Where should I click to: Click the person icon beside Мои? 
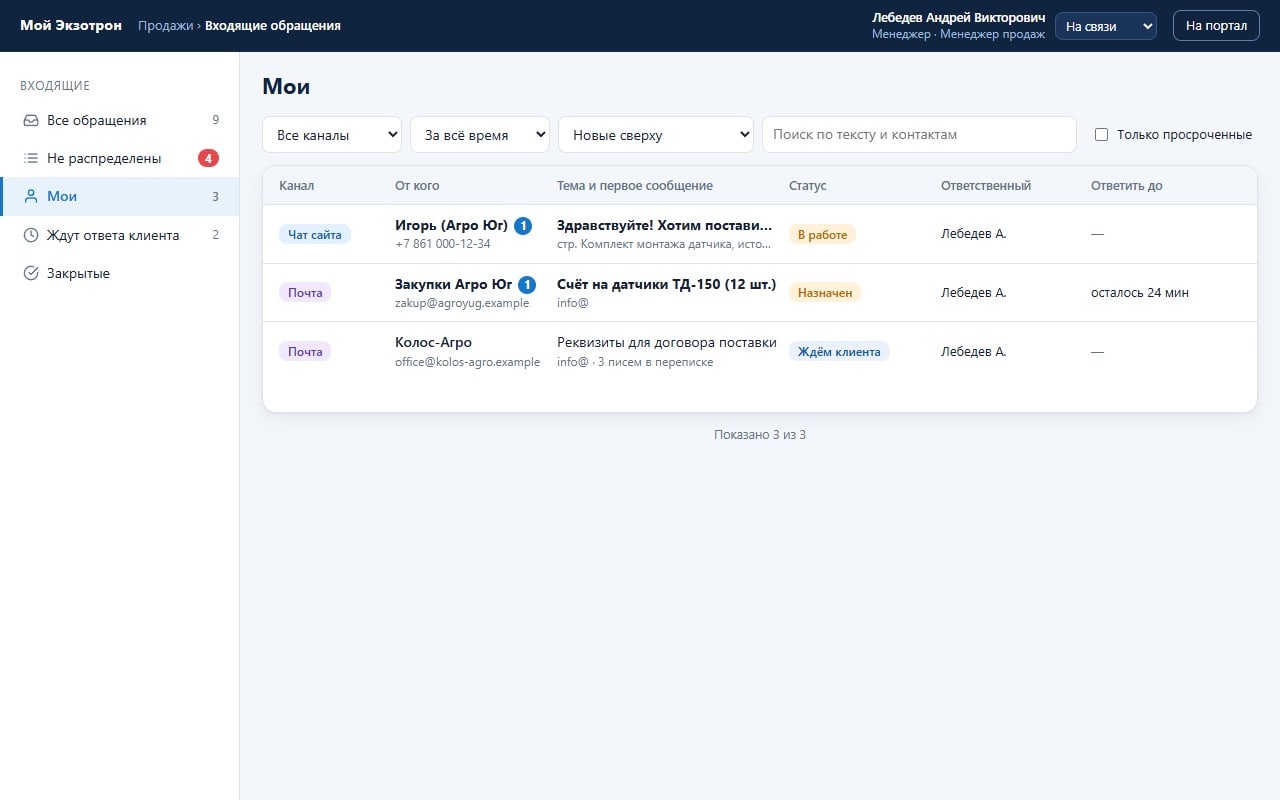tap(31, 196)
